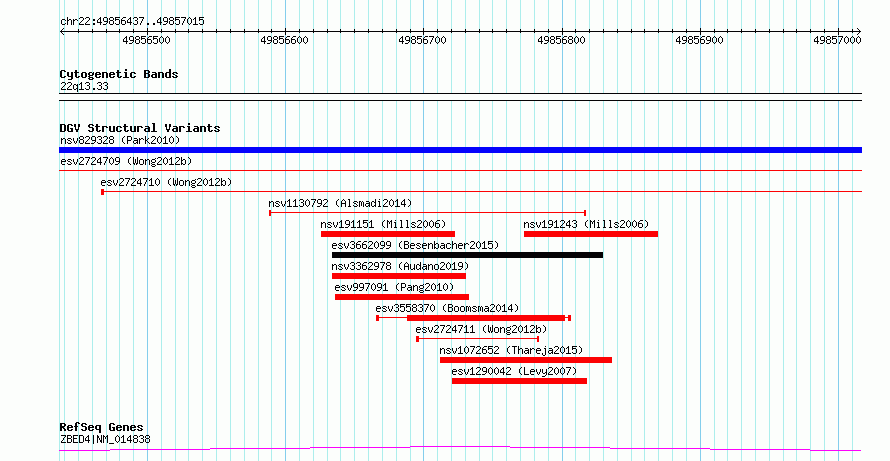
Task: Click the esv997091 (Pang2010) red bar
Action: tap(402, 297)
